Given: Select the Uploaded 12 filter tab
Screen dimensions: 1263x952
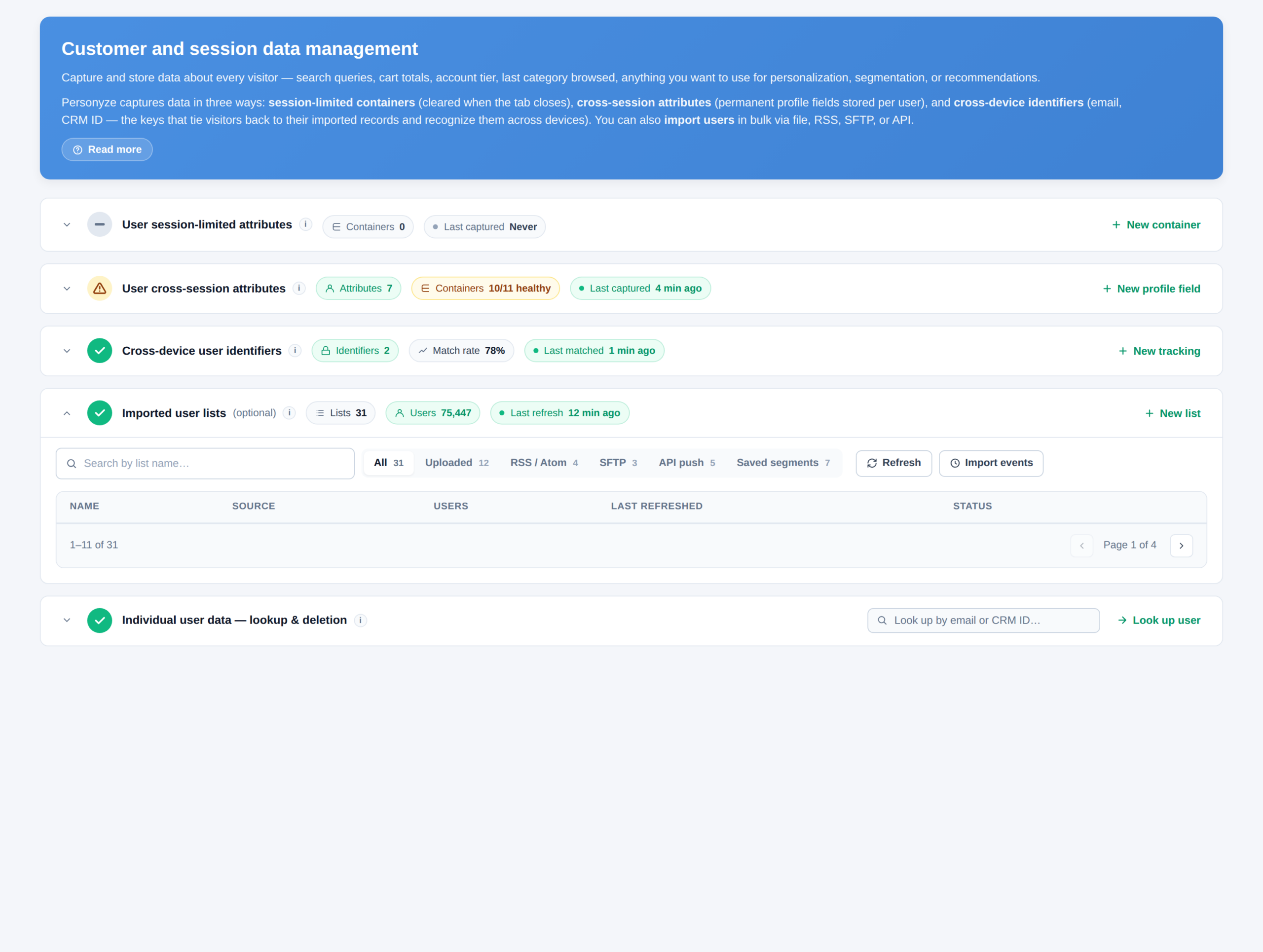Looking at the screenshot, I should [x=457, y=463].
